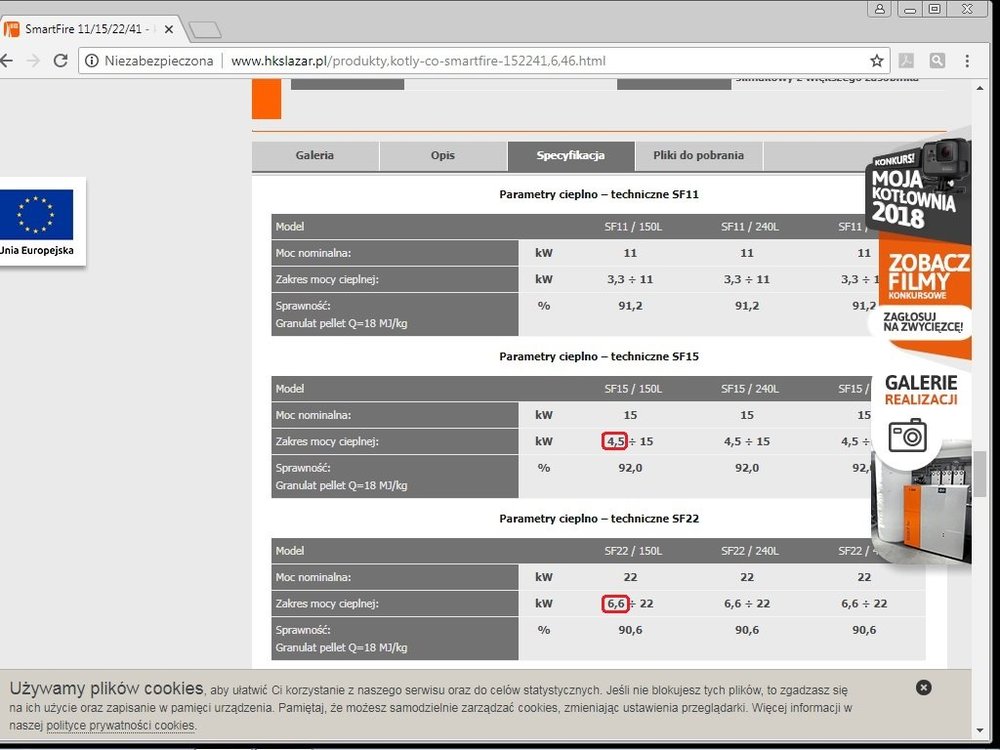The height and width of the screenshot is (750, 1000).
Task: Click the Zagłosuj na zwycięzcę button
Action: (x=922, y=321)
